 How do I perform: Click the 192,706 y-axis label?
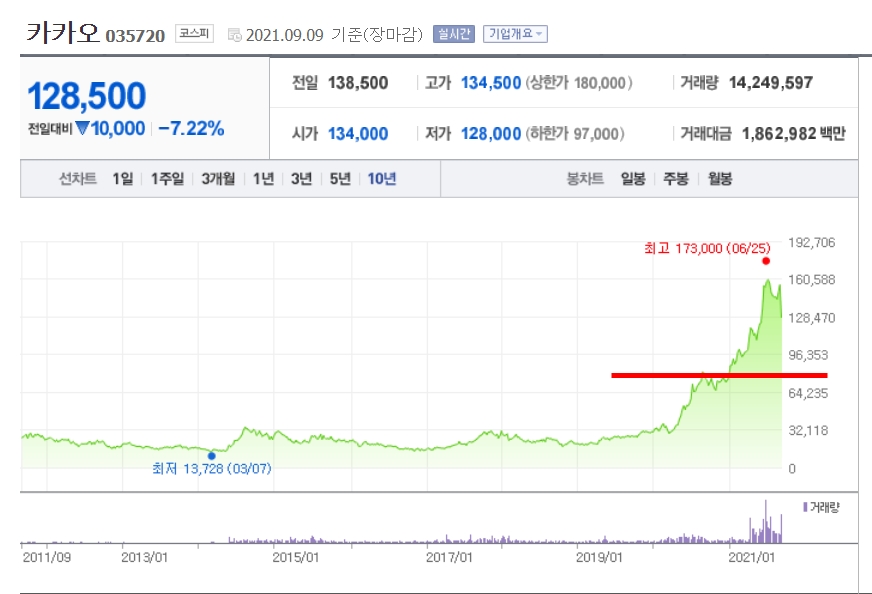tap(811, 242)
